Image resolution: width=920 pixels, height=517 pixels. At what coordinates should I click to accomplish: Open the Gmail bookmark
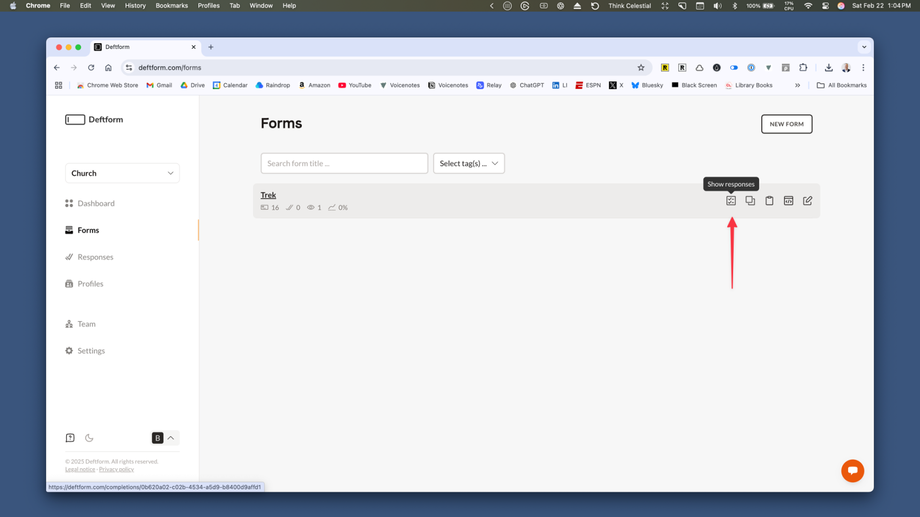pos(159,85)
